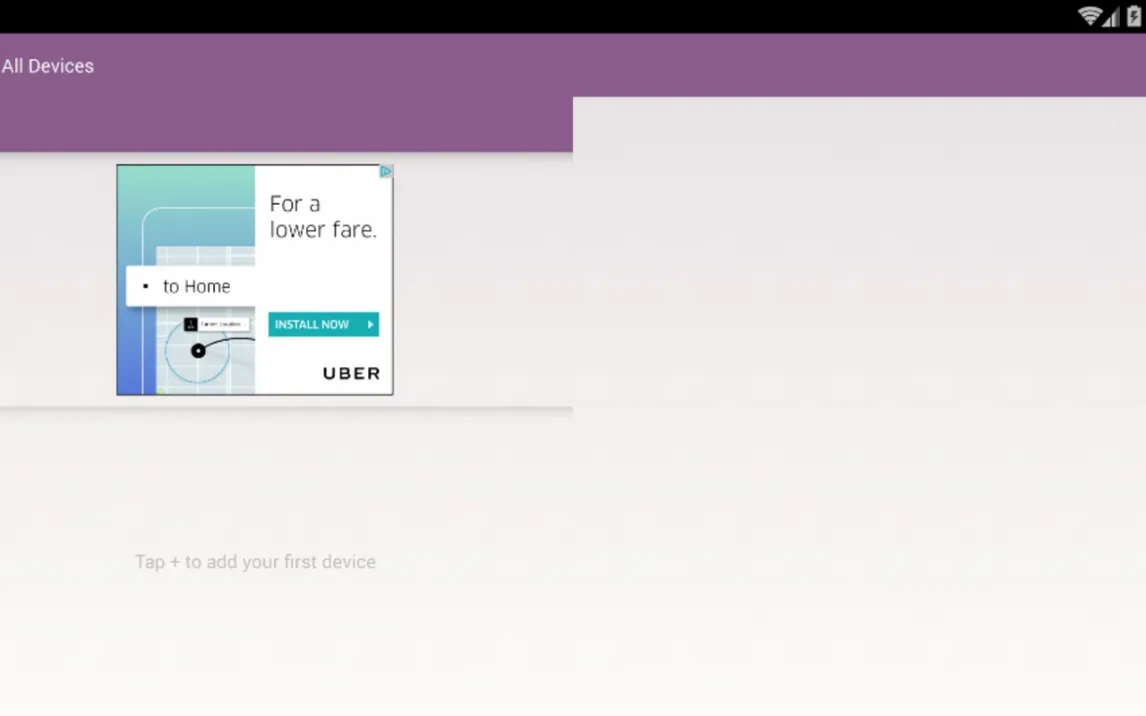Click the small current location label on the map
This screenshot has height=716, width=1146.
coord(223,324)
